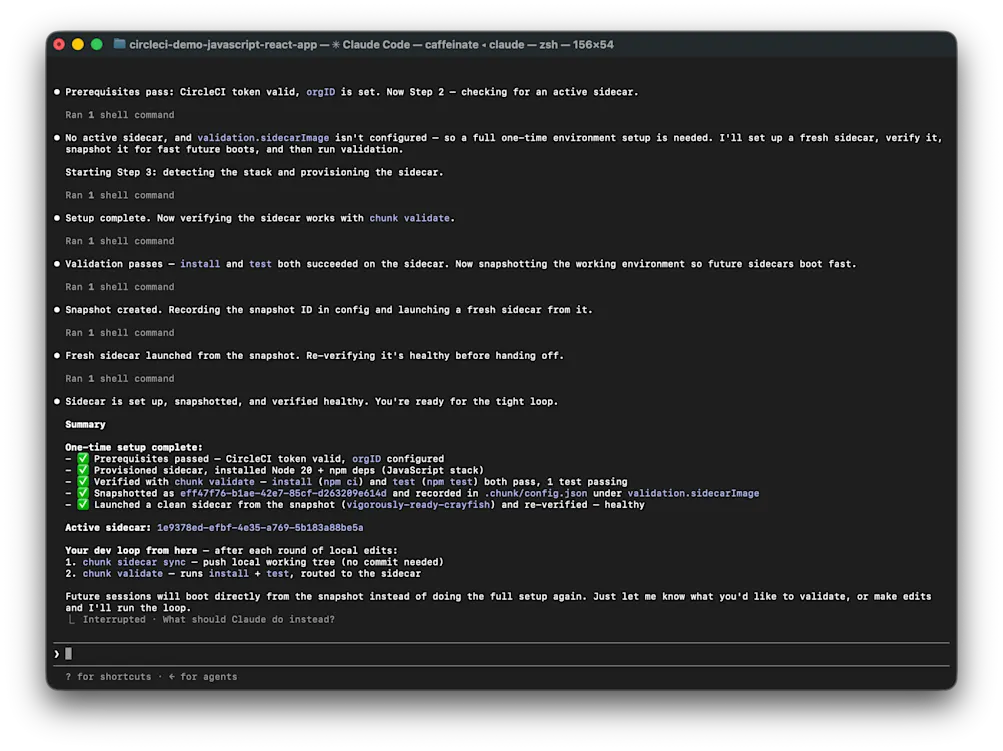Click 'validation.sidecarImage' in the no active sidecar line
The width and height of the screenshot is (1003, 751).
click(x=263, y=138)
